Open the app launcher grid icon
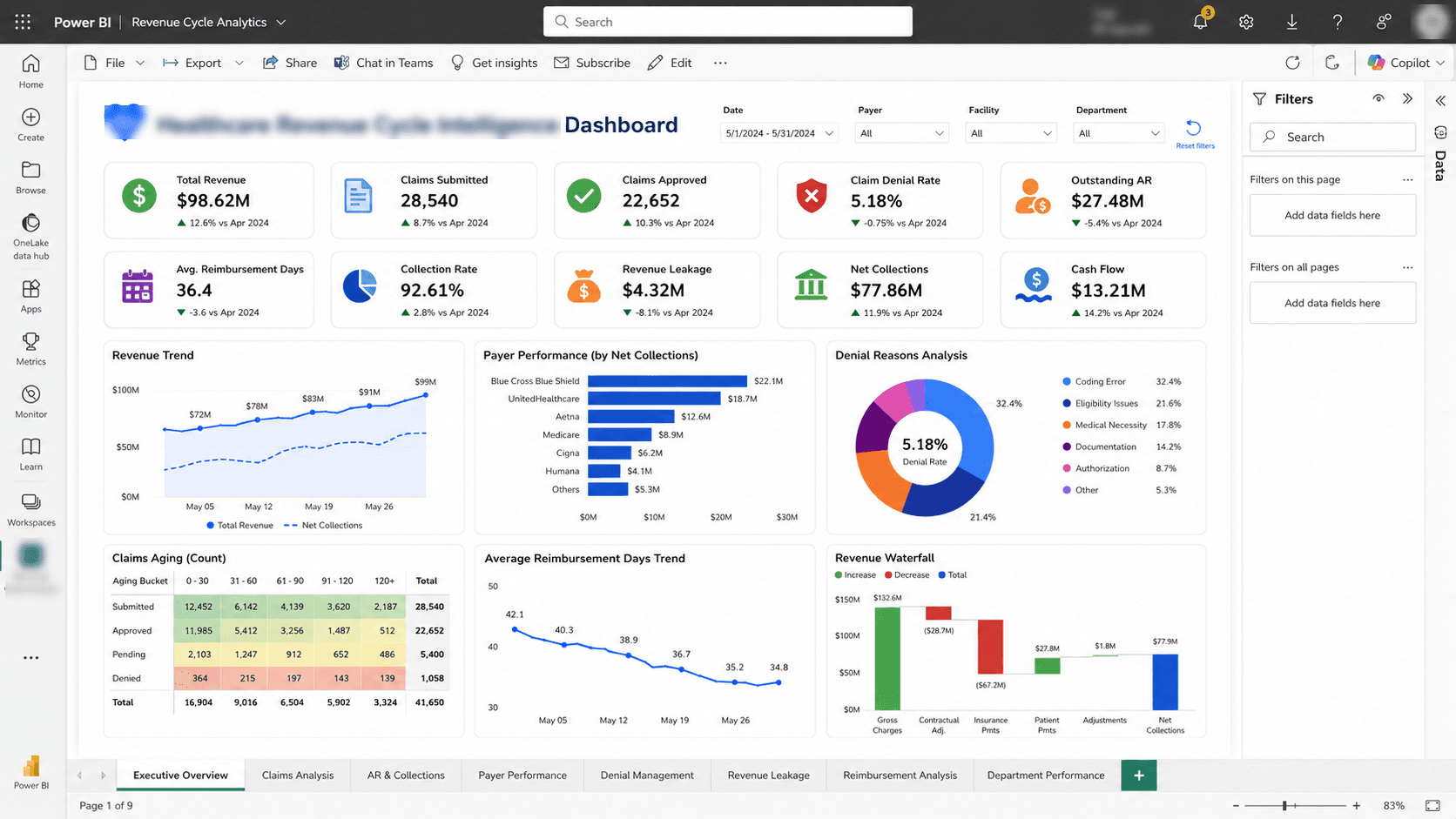Screen dimensions: 1456x819 (x=24, y=22)
